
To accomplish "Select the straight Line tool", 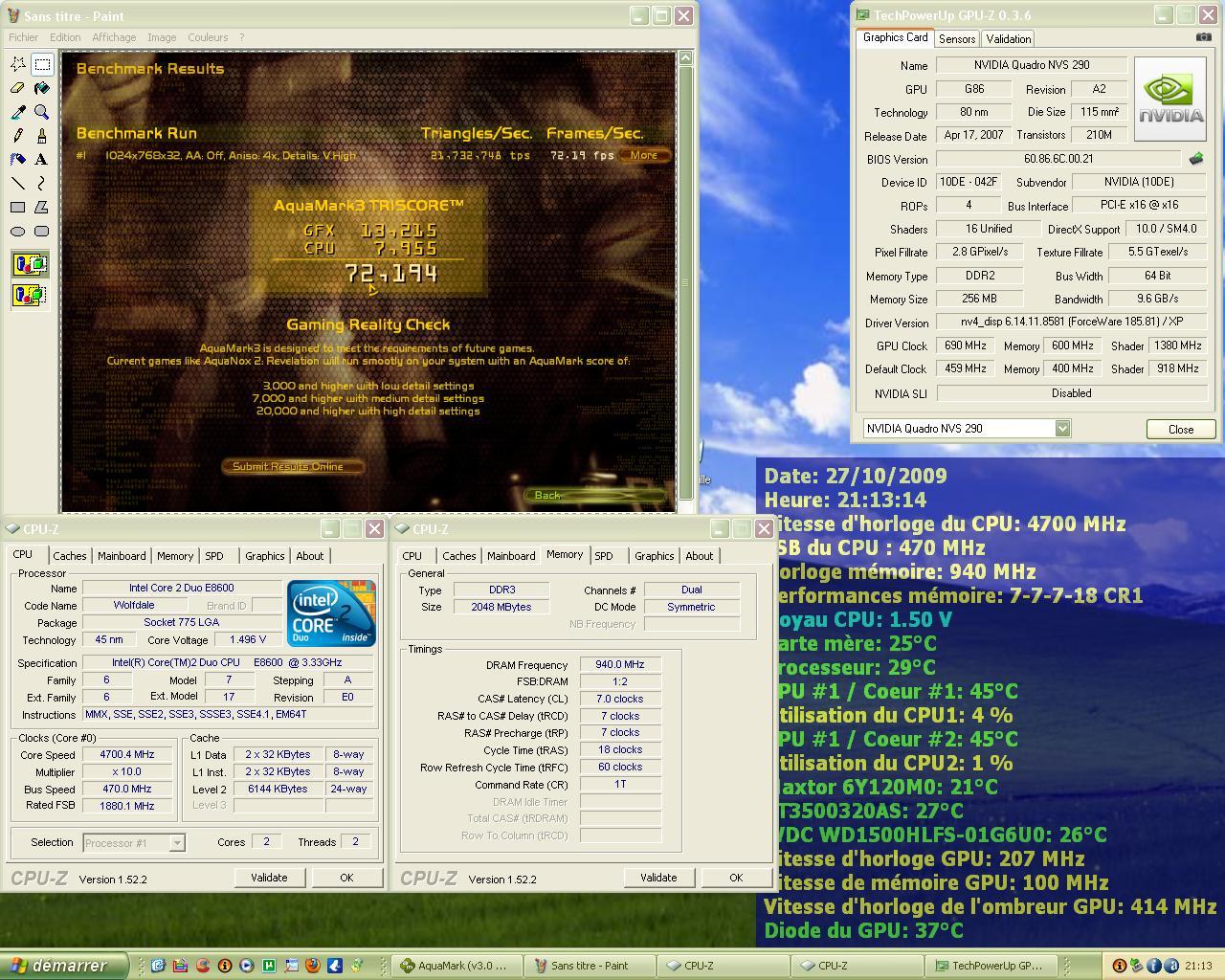I will click(x=18, y=183).
